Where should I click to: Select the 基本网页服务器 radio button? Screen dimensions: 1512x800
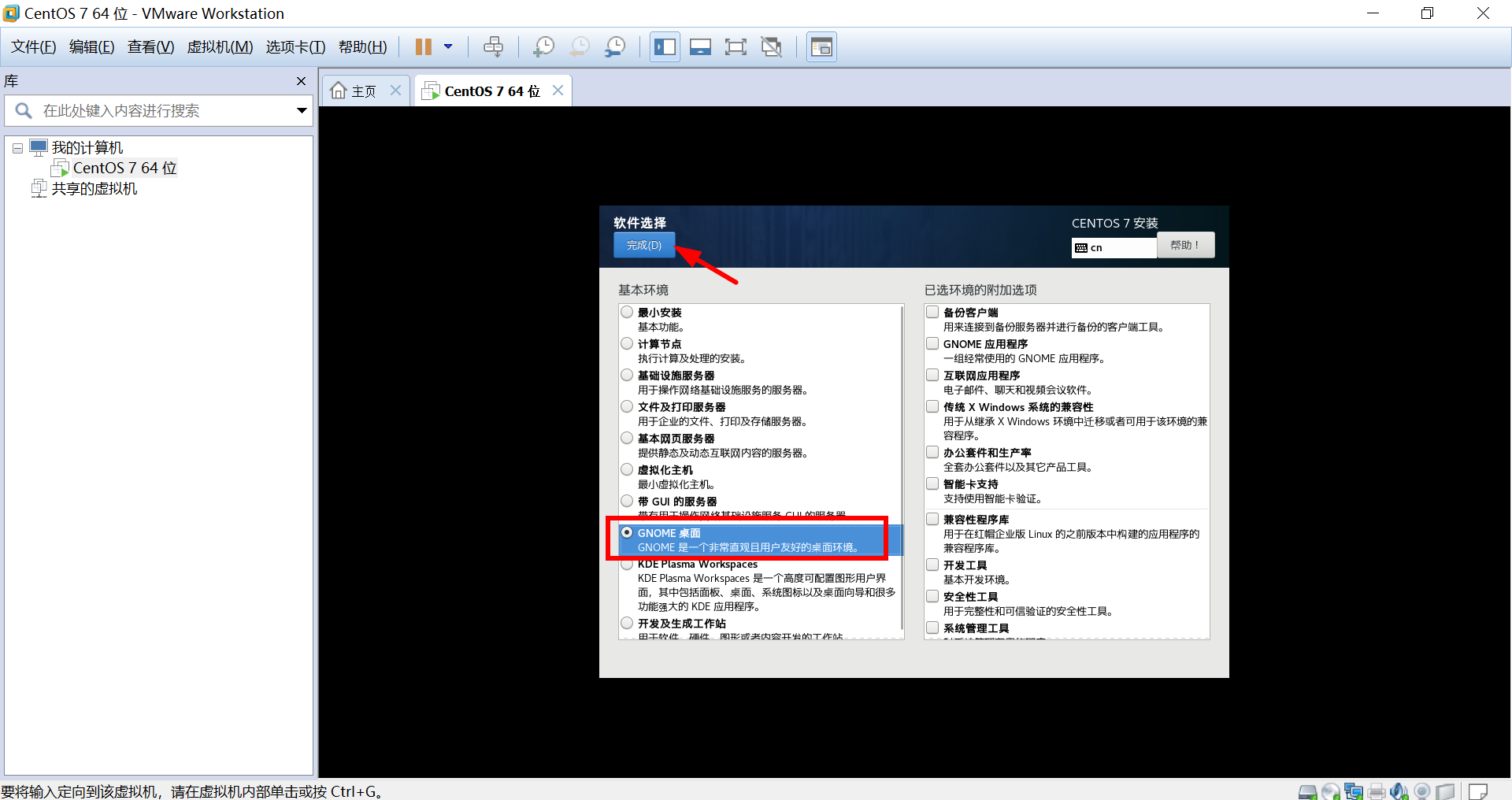click(627, 439)
